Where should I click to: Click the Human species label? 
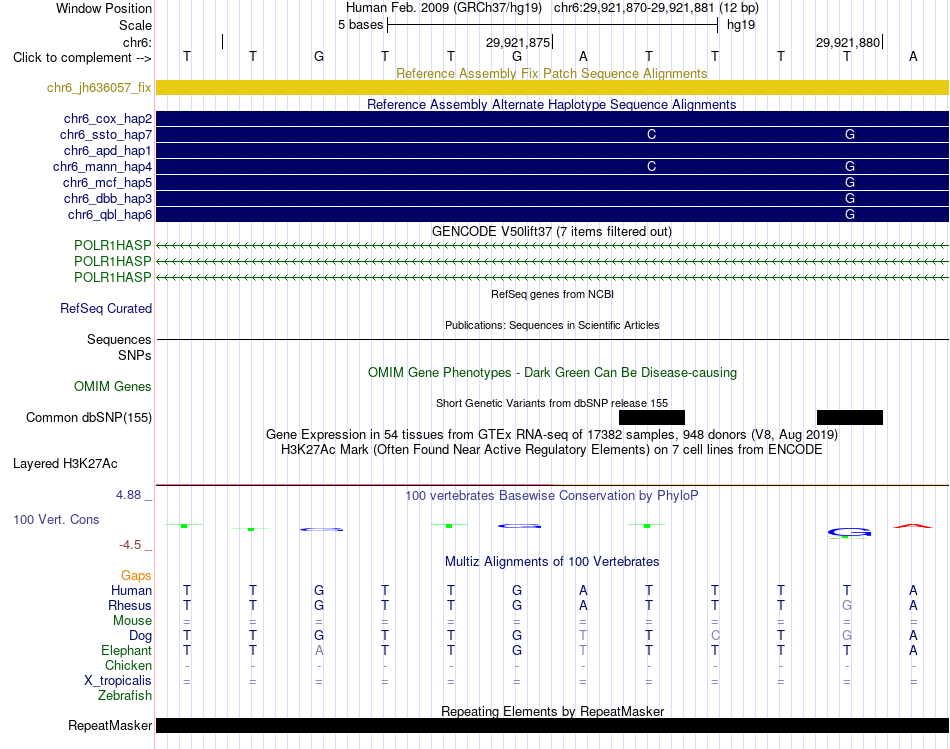(x=131, y=591)
